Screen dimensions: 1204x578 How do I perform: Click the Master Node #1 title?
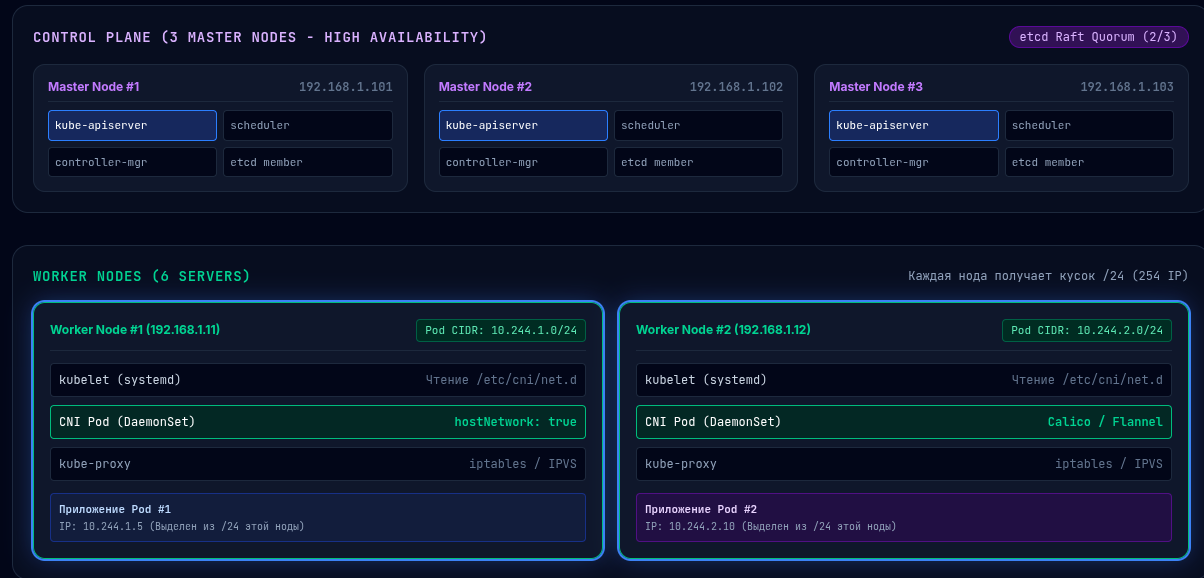click(x=94, y=87)
